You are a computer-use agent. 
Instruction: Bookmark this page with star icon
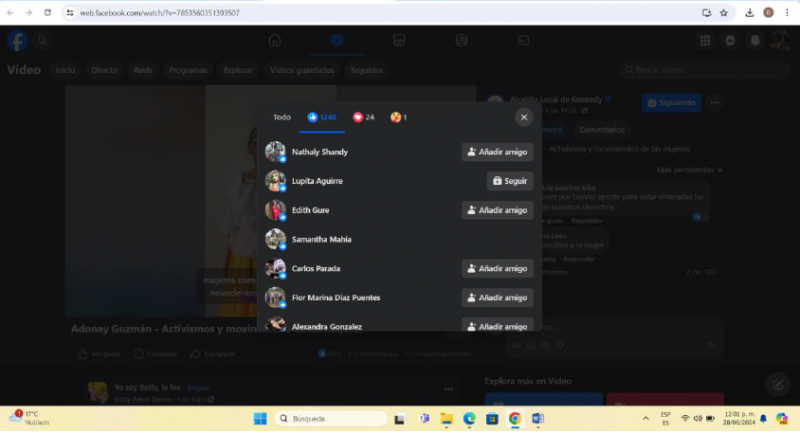click(723, 13)
